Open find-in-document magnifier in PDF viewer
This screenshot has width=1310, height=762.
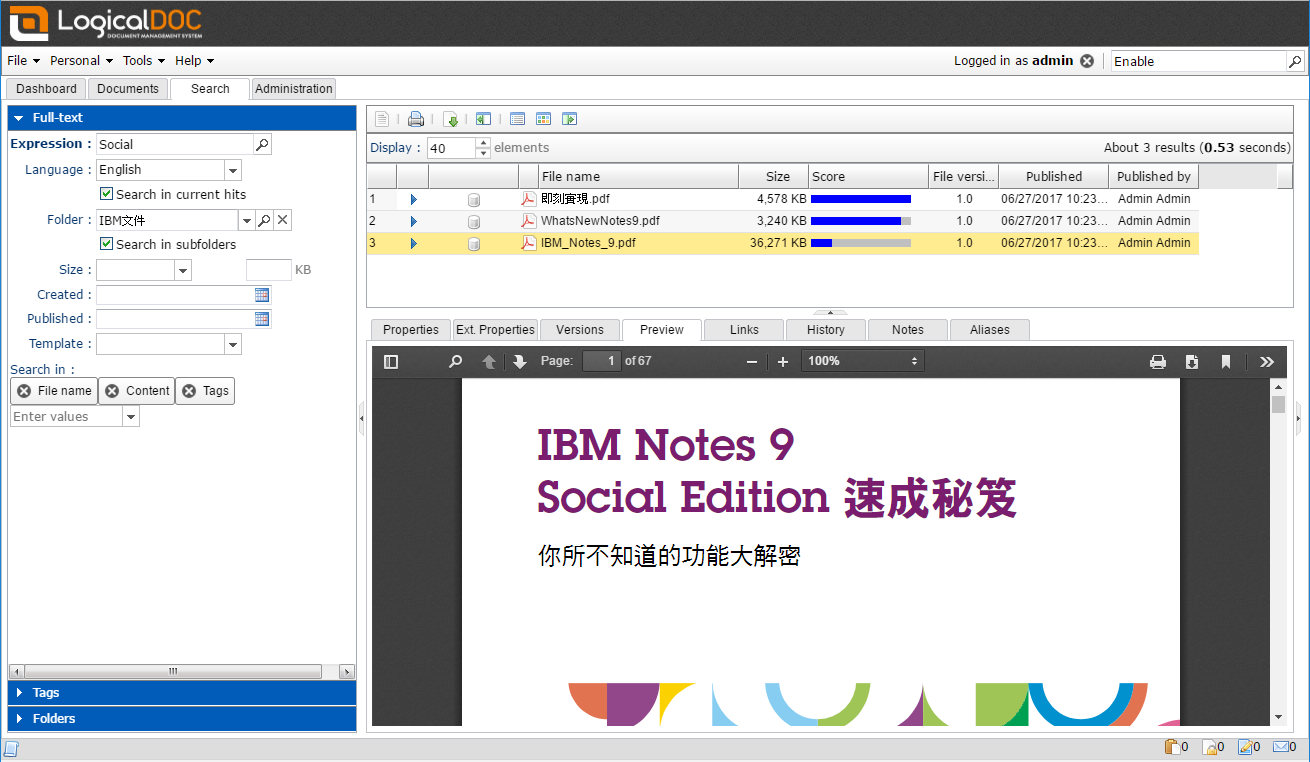[456, 361]
